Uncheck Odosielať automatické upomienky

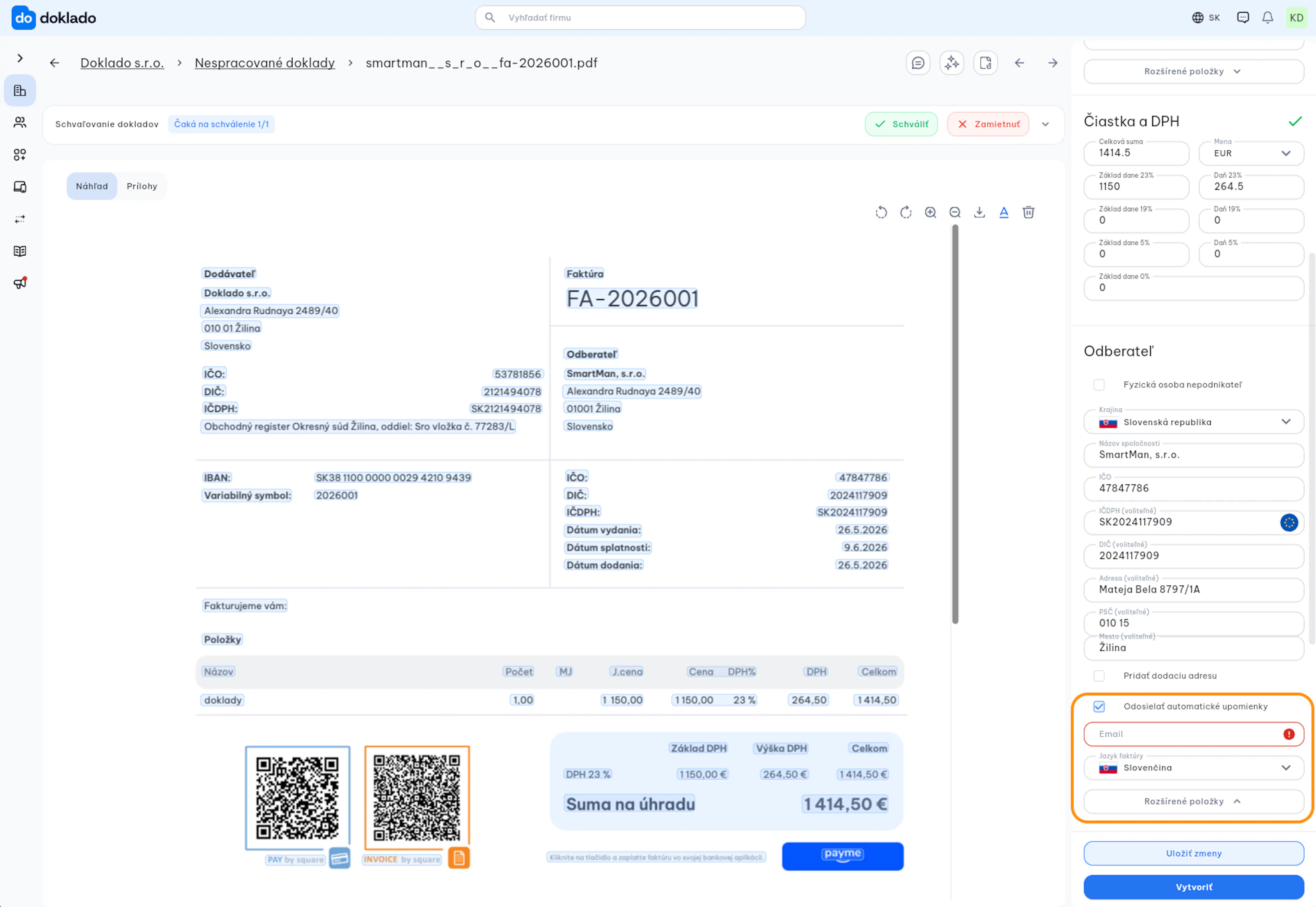point(1099,706)
